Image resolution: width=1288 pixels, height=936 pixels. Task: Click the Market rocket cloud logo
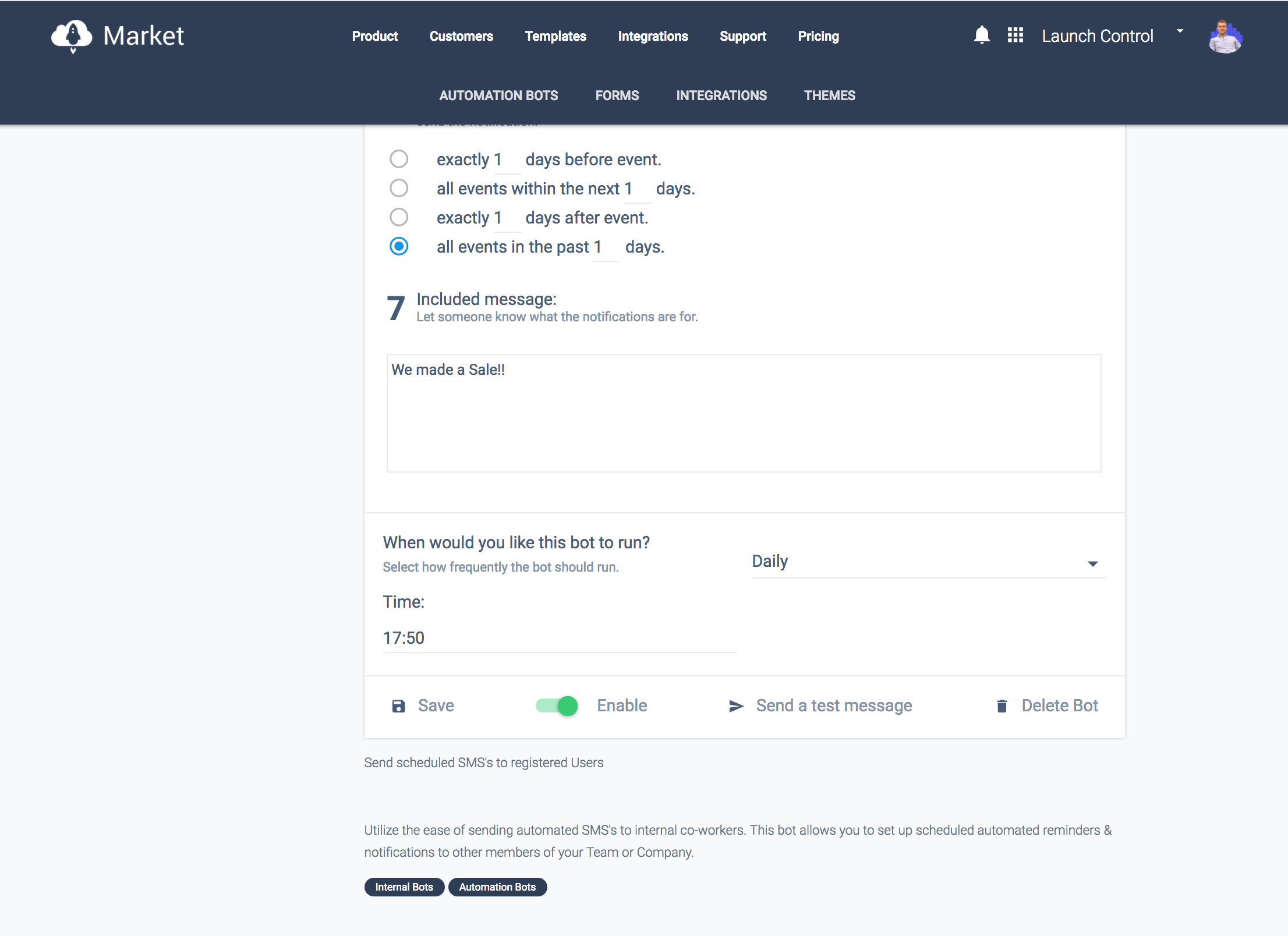coord(72,36)
